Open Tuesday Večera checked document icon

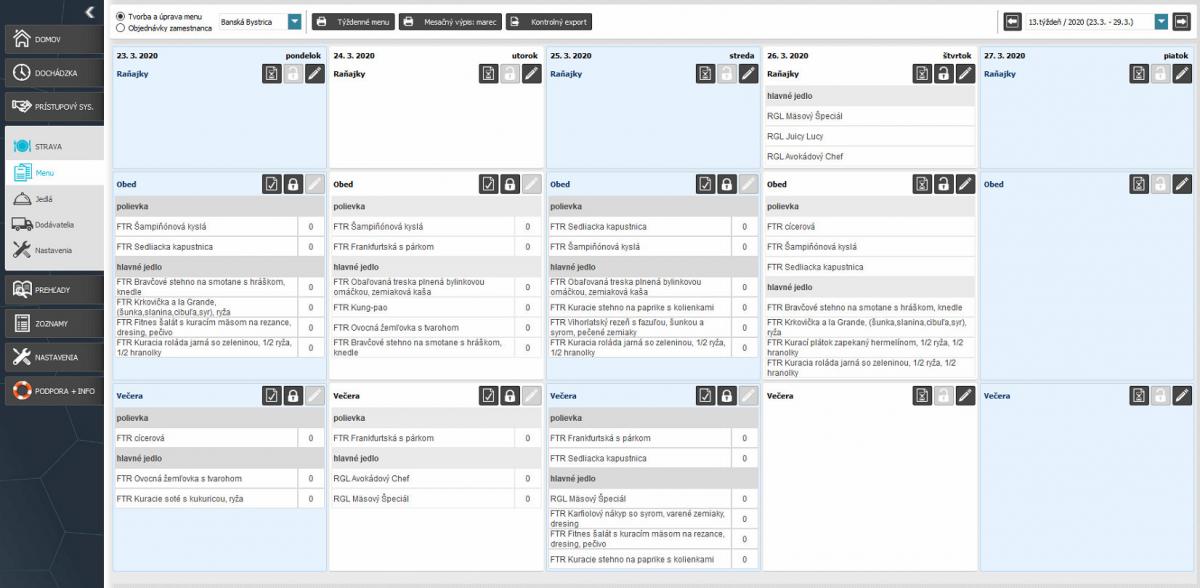pyautogui.click(x=490, y=396)
